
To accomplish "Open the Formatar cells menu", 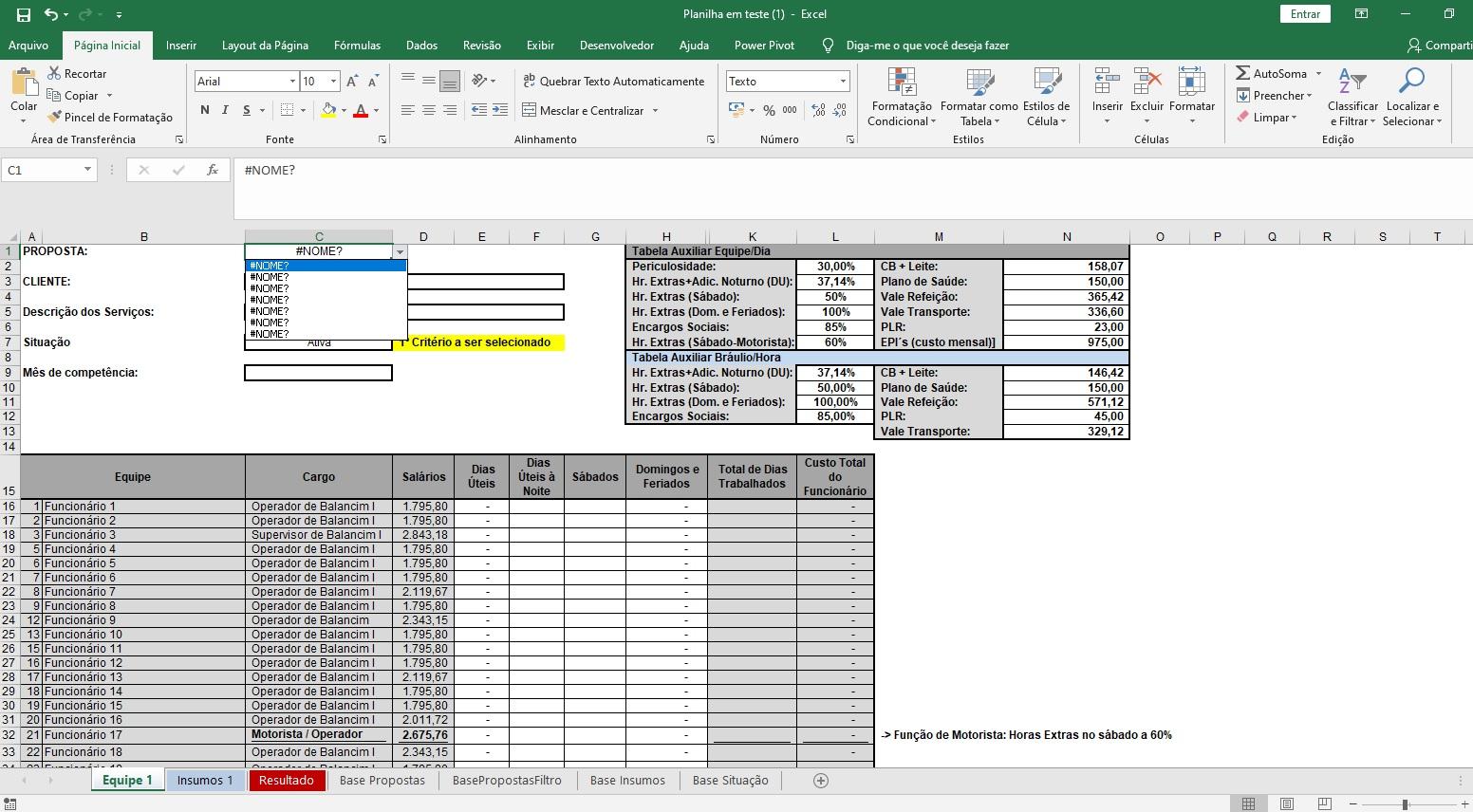I will (x=1192, y=97).
